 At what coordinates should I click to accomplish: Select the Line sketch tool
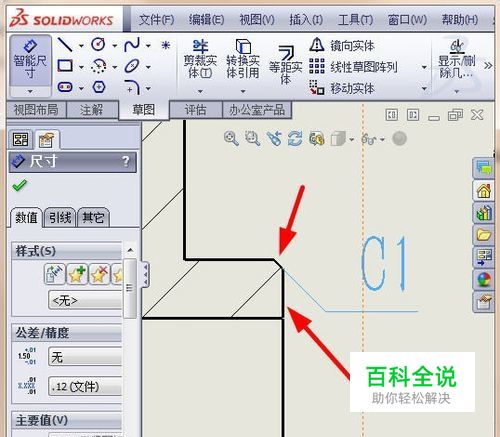pos(65,45)
